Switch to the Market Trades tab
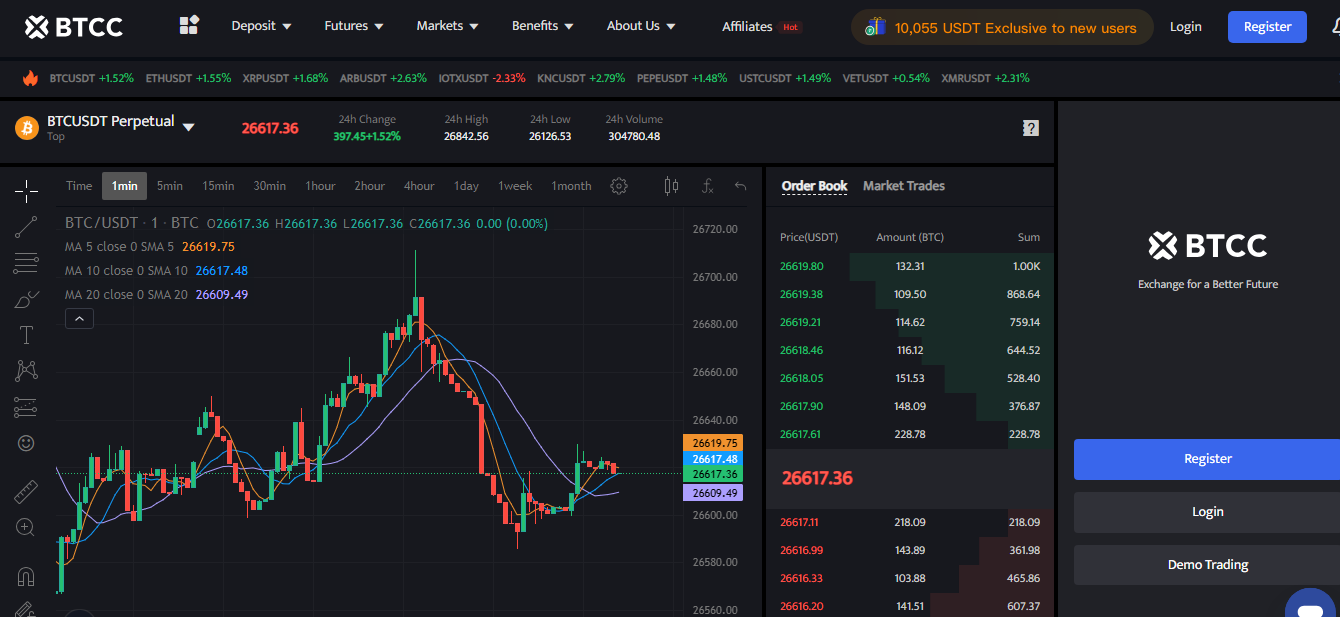This screenshot has width=1340, height=617. point(903,186)
